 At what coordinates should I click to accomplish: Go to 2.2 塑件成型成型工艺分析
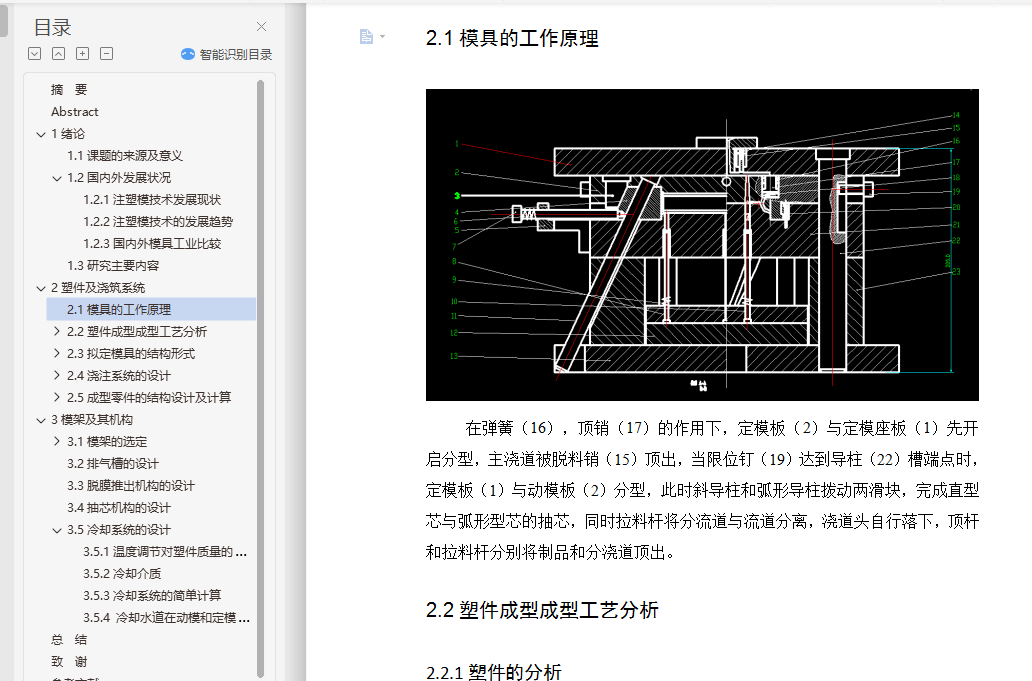(x=137, y=332)
